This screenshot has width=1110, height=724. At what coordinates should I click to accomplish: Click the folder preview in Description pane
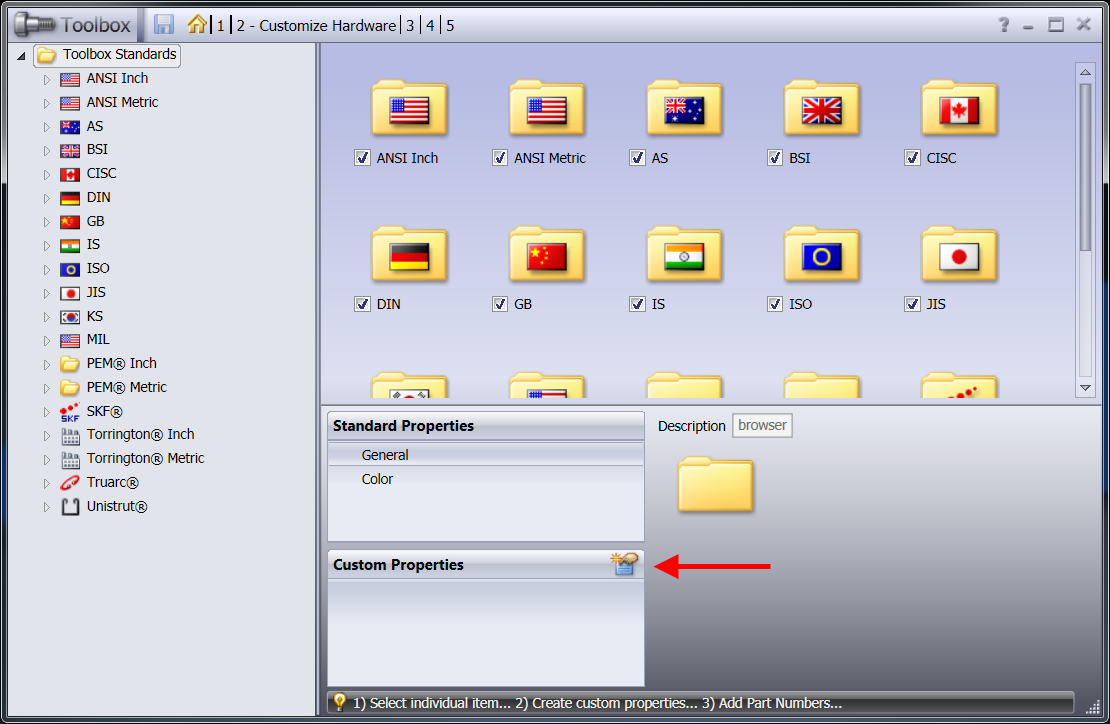715,485
